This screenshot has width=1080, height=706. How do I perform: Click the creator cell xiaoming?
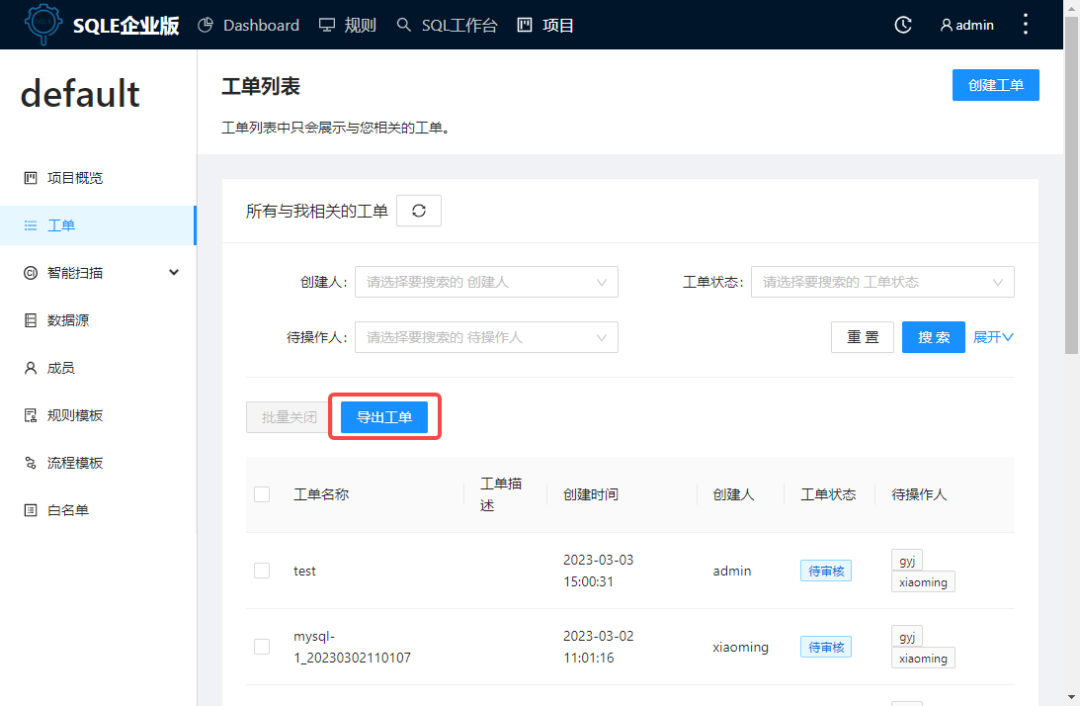(x=740, y=647)
